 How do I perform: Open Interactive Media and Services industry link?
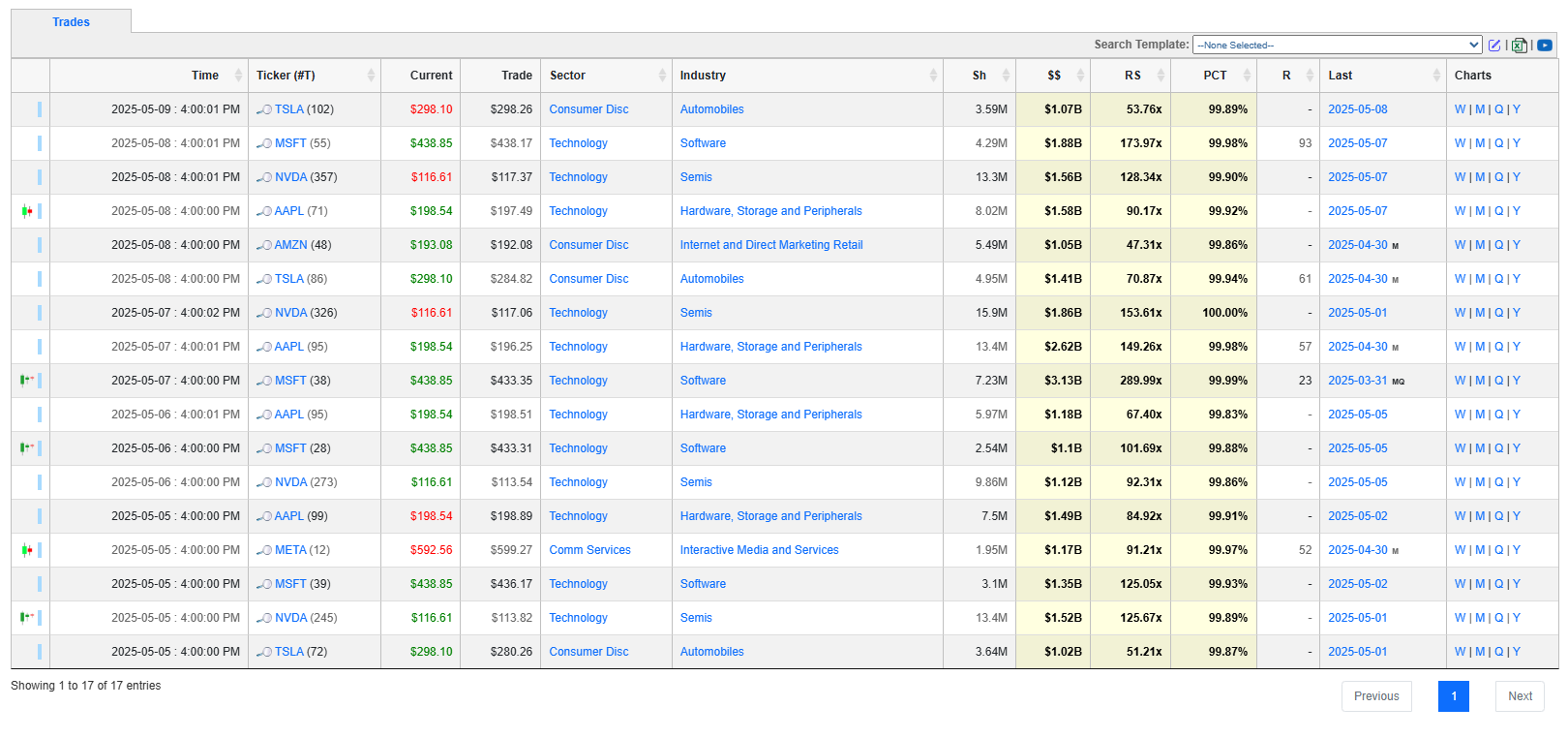tap(759, 550)
